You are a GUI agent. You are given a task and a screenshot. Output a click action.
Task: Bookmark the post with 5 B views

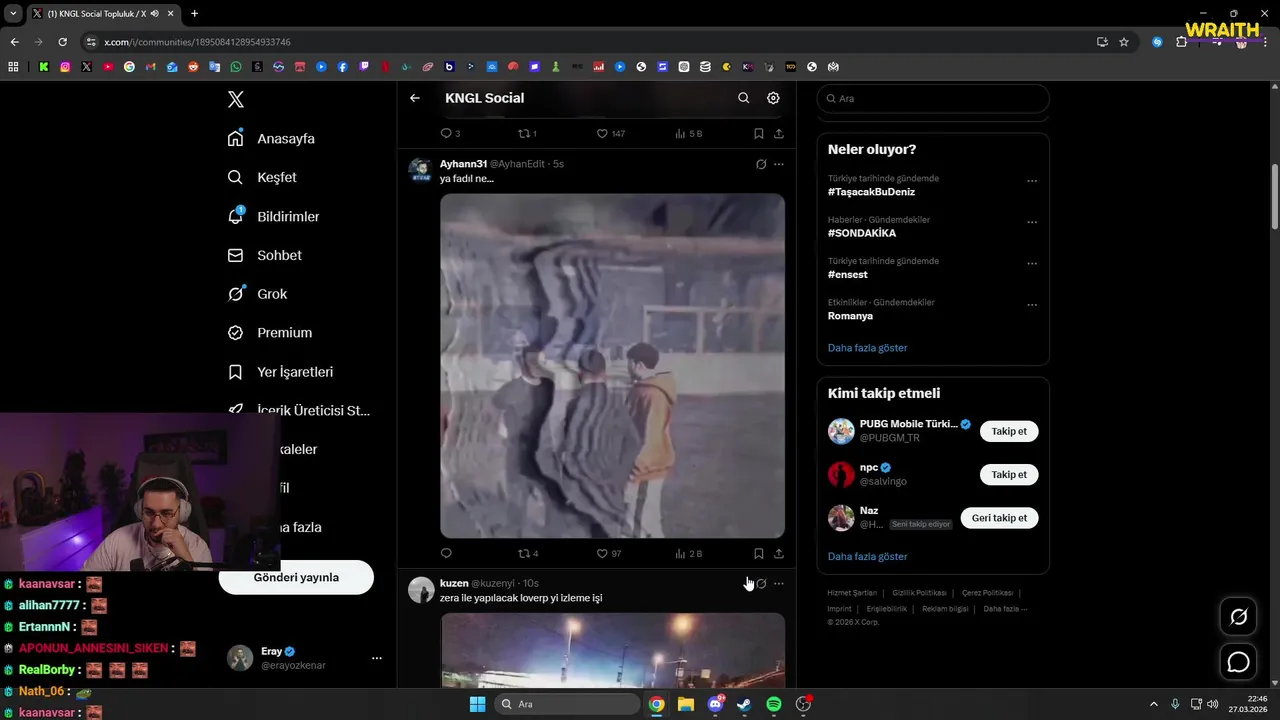click(x=759, y=133)
